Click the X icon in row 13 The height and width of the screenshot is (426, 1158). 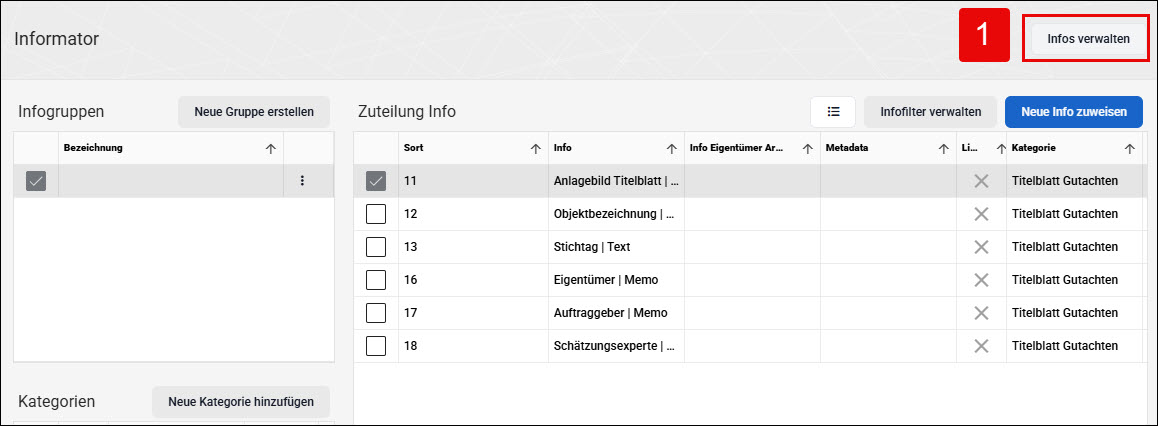tap(981, 247)
